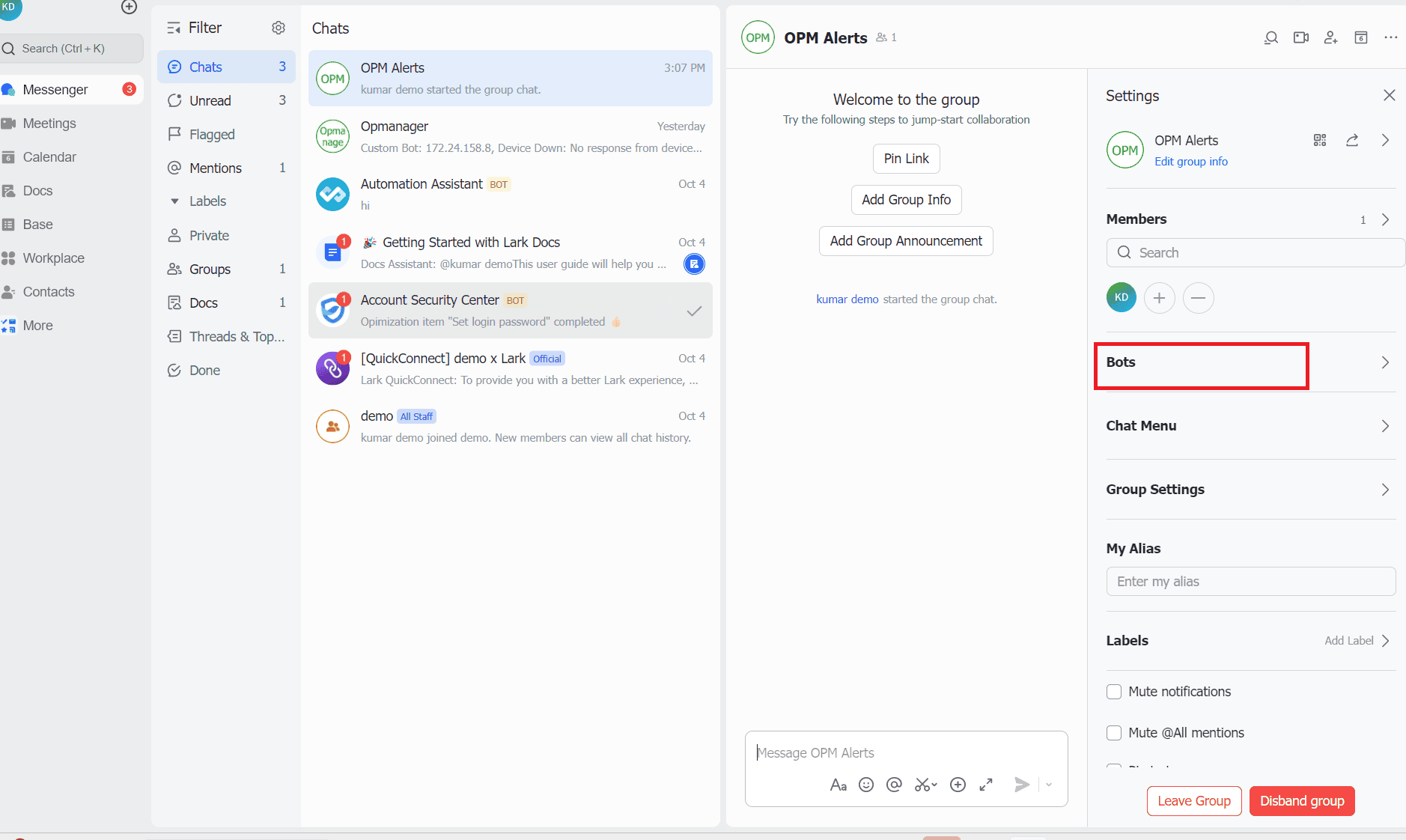Open the kumar demo profile link
Image resolution: width=1406 pixels, height=840 pixels.
tap(847, 299)
